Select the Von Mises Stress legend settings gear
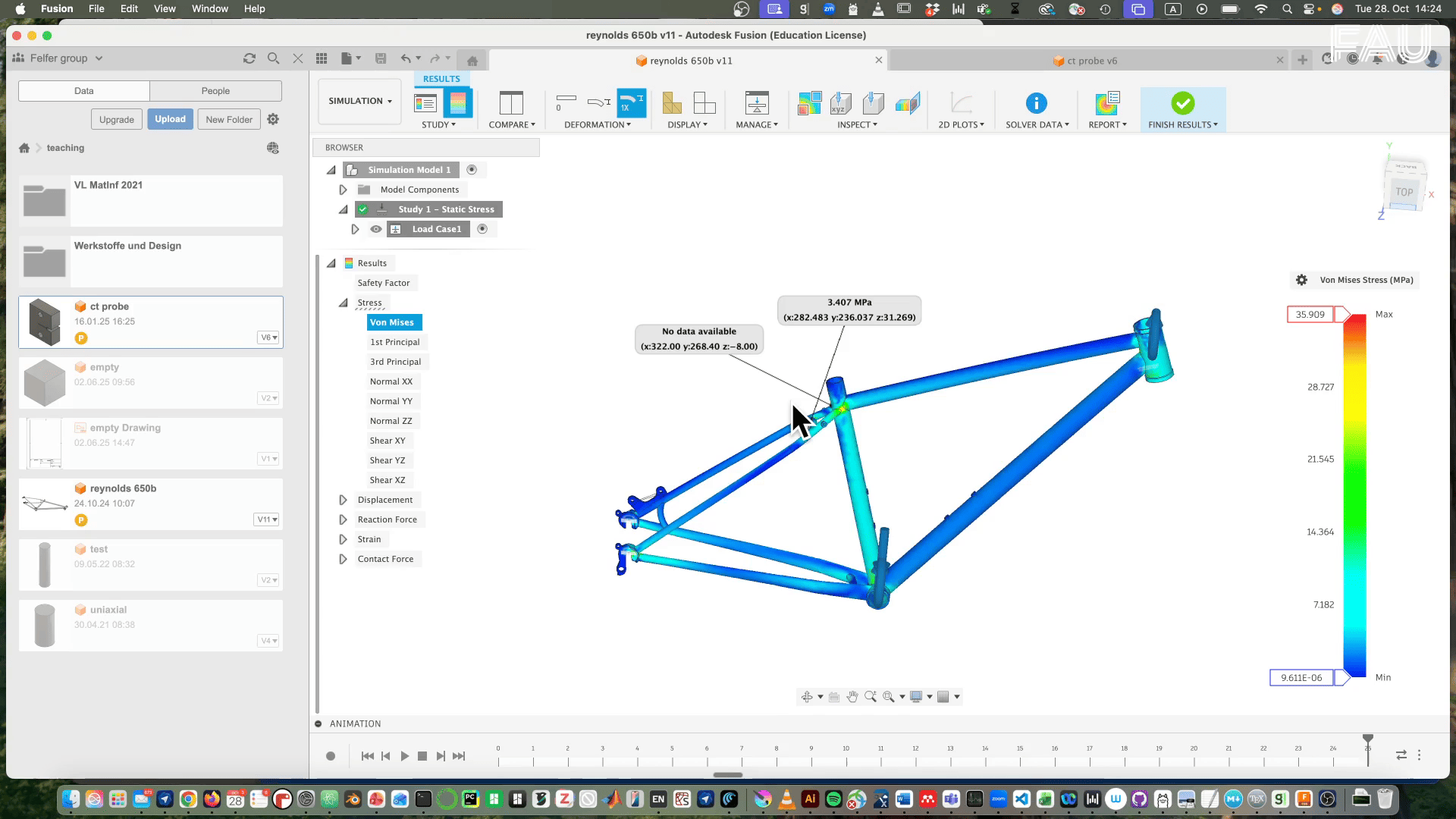Image resolution: width=1456 pixels, height=819 pixels. [x=1301, y=280]
